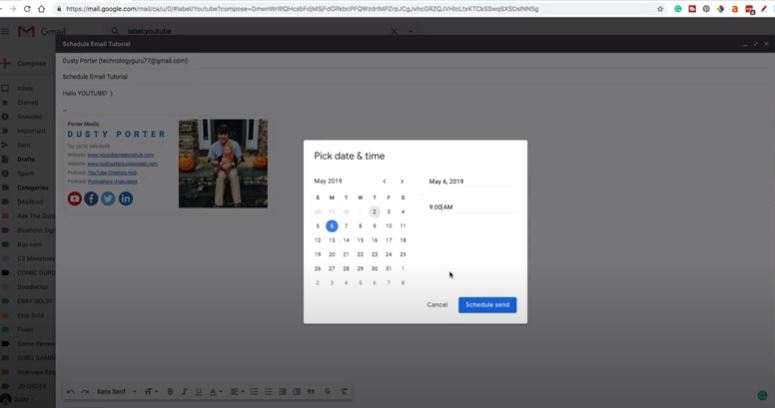This screenshot has height=408, width=775.
Task: Click the quote formatting icon
Action: pos(311,392)
